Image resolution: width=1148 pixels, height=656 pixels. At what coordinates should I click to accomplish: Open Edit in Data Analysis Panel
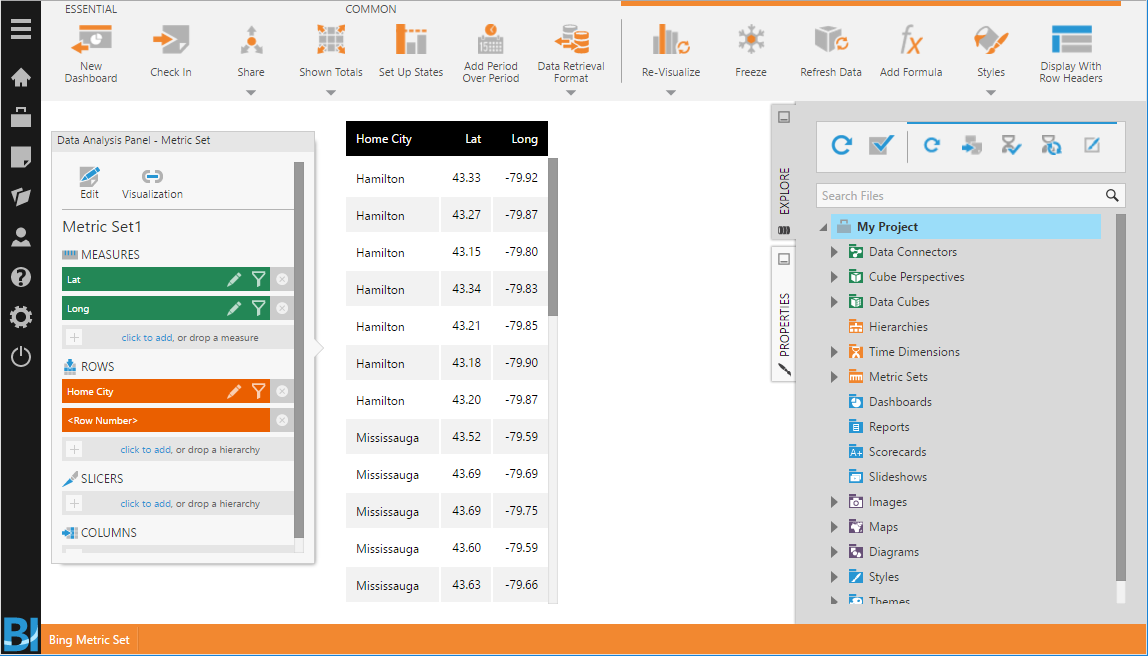(89, 183)
